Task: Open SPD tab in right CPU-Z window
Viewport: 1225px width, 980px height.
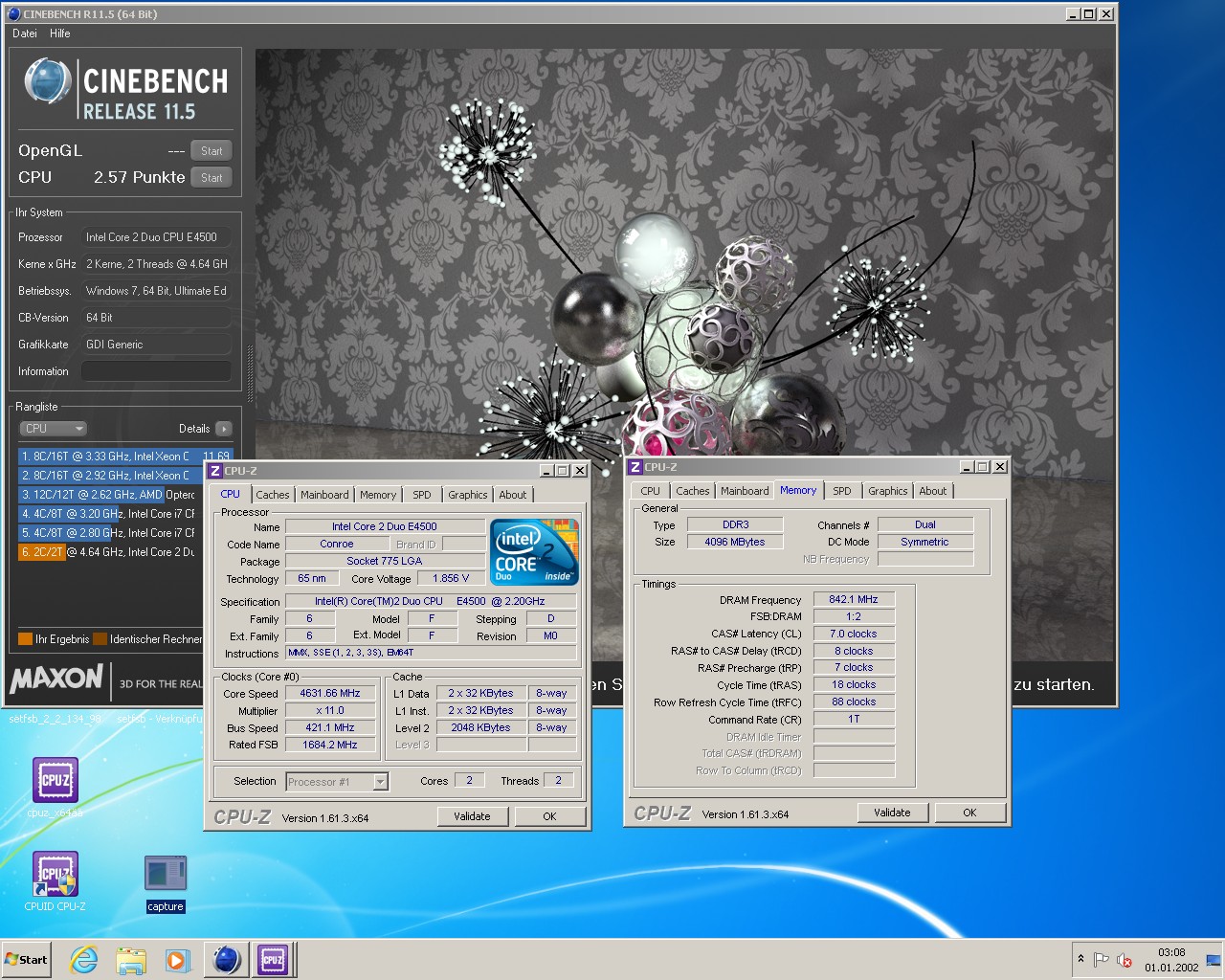Action: click(842, 491)
